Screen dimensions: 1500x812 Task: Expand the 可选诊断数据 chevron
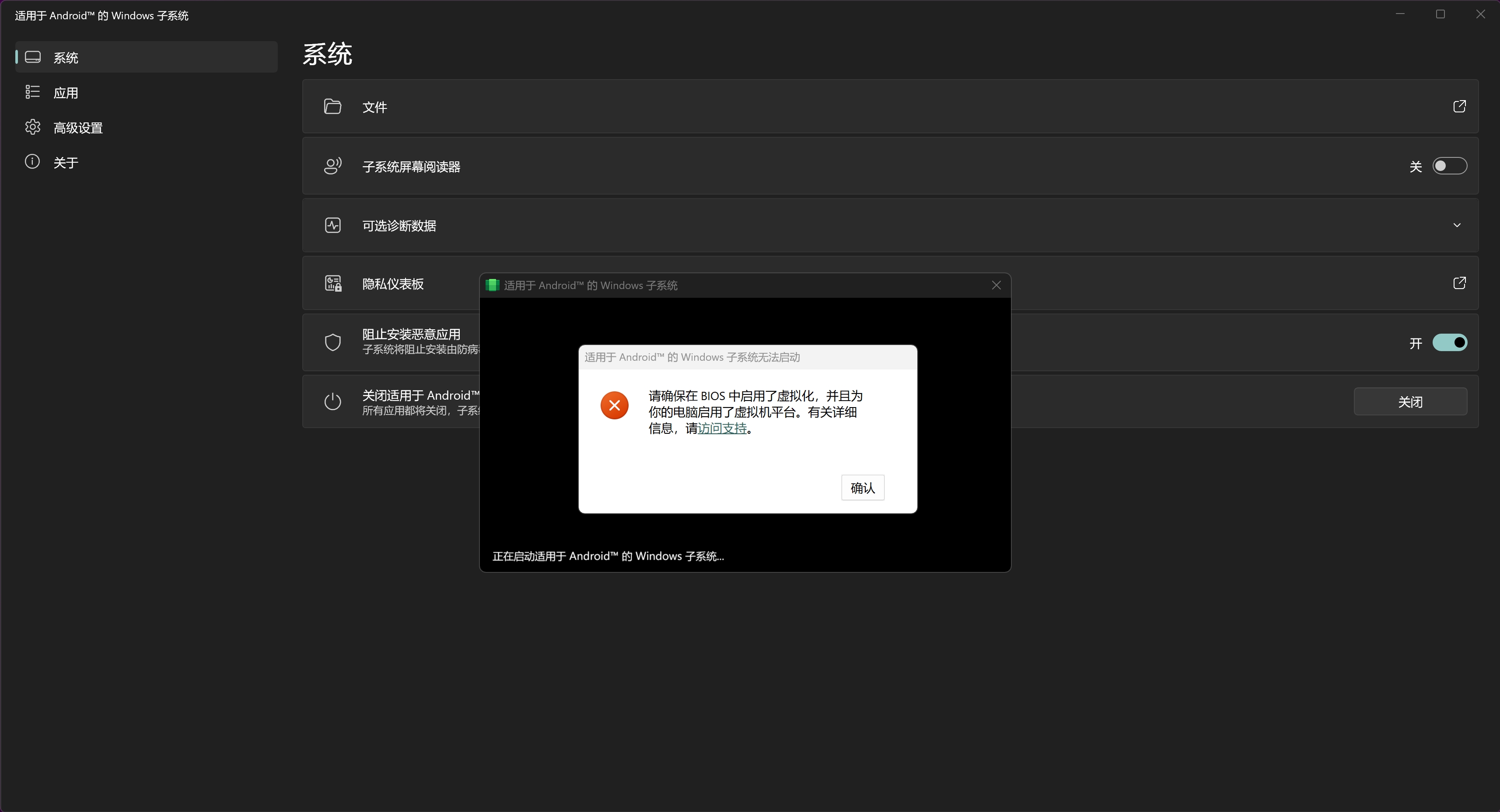[1457, 225]
